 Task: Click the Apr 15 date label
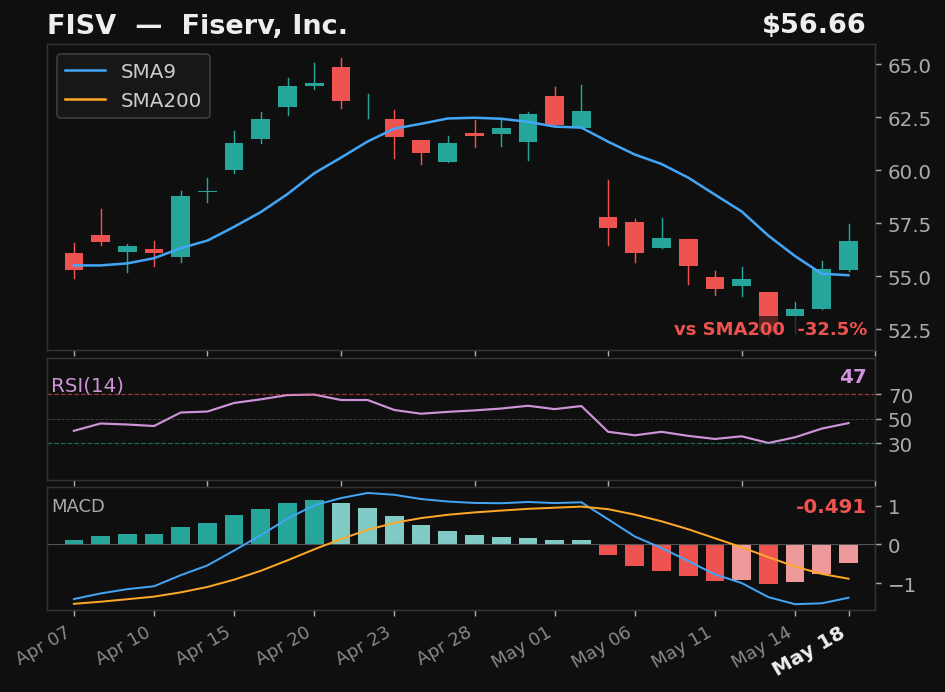(203, 646)
